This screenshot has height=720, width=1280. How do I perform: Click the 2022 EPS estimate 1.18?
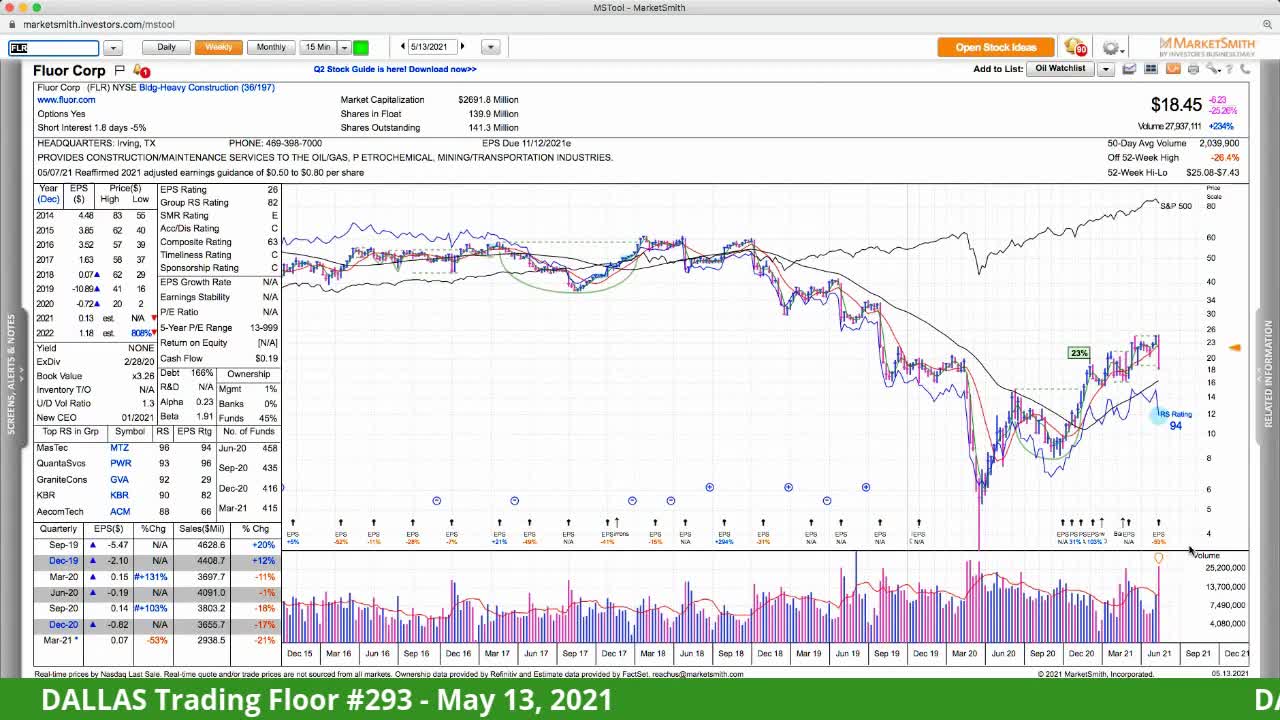(x=85, y=333)
